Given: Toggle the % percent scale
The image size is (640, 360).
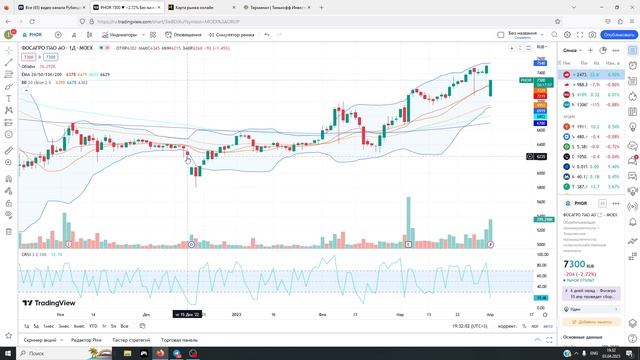Looking at the screenshot, I should click(524, 326).
